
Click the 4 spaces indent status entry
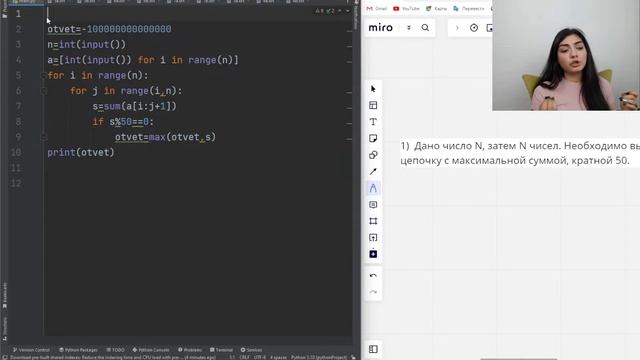coord(278,357)
